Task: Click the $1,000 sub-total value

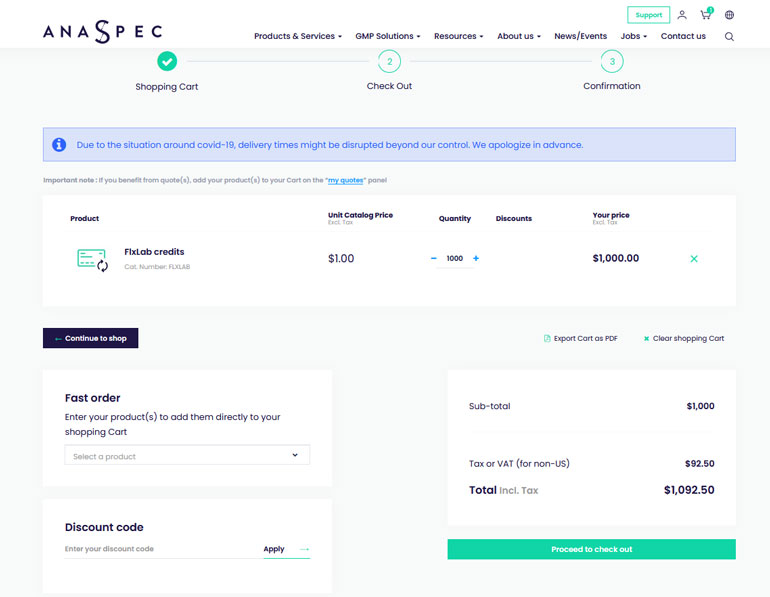Action: 700,406
